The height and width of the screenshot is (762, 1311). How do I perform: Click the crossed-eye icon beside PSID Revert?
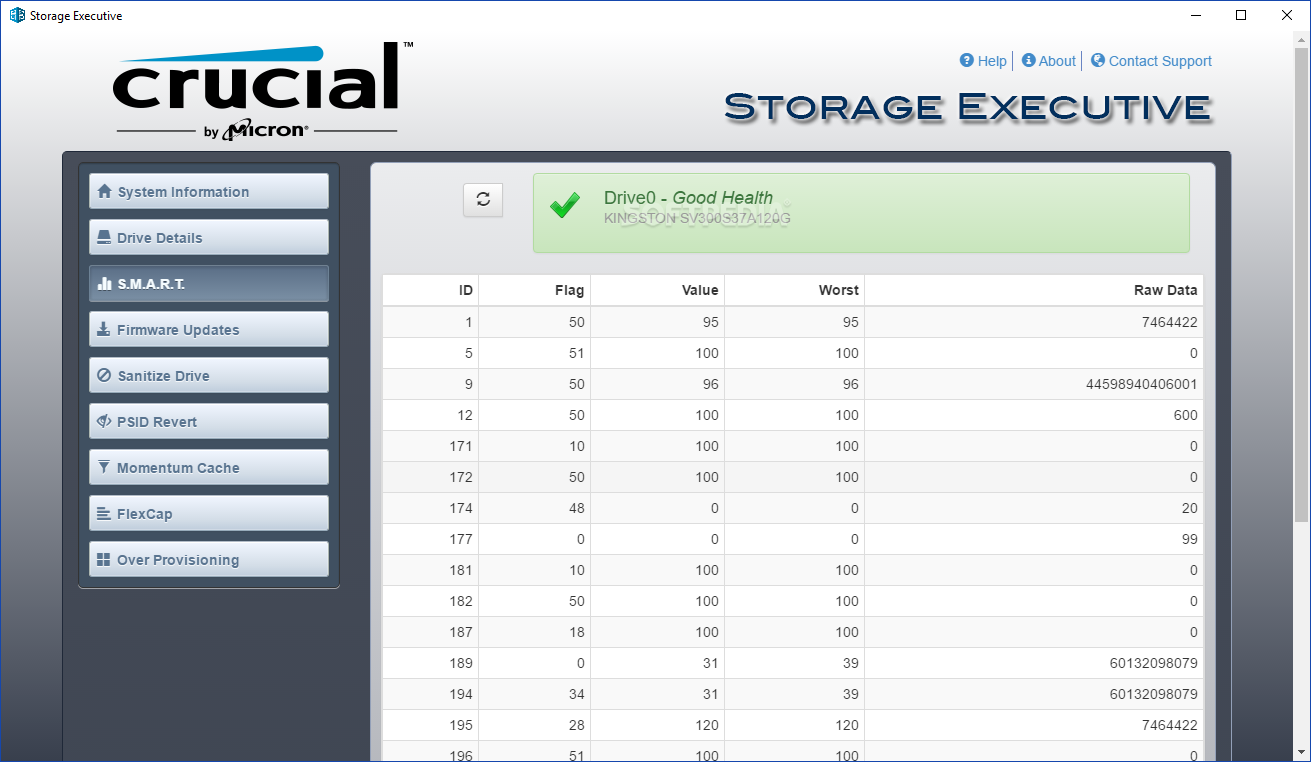coord(104,422)
